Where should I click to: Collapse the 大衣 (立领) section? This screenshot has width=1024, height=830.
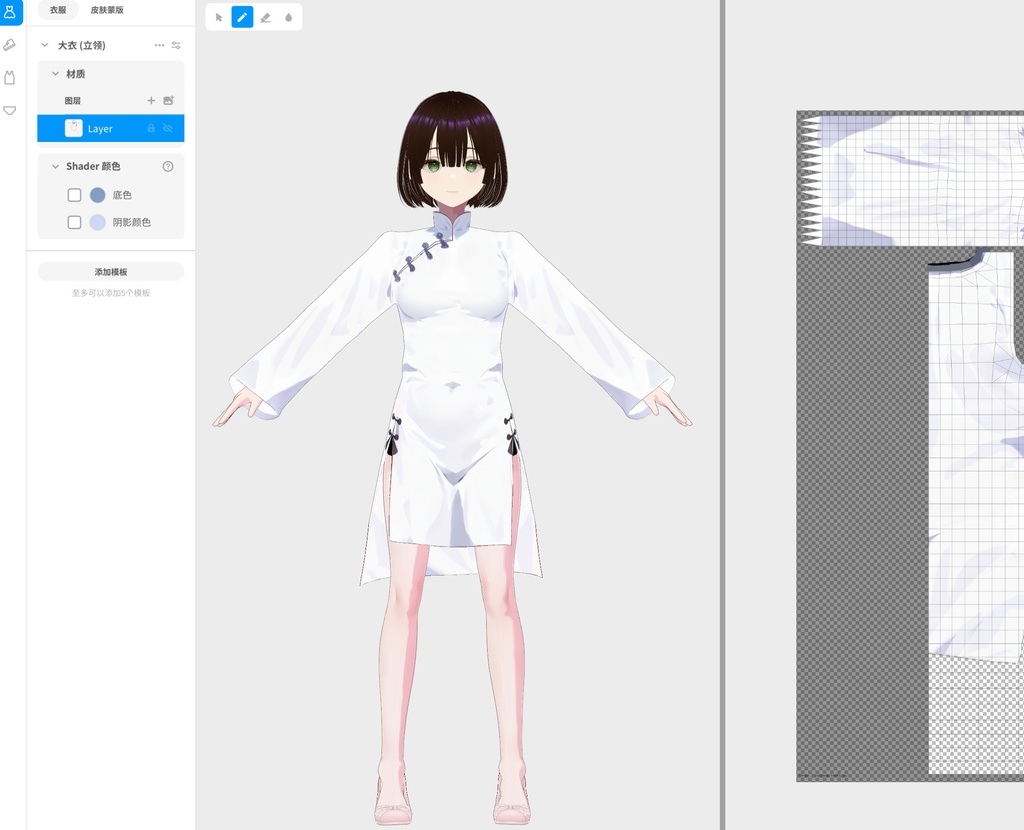[43, 45]
